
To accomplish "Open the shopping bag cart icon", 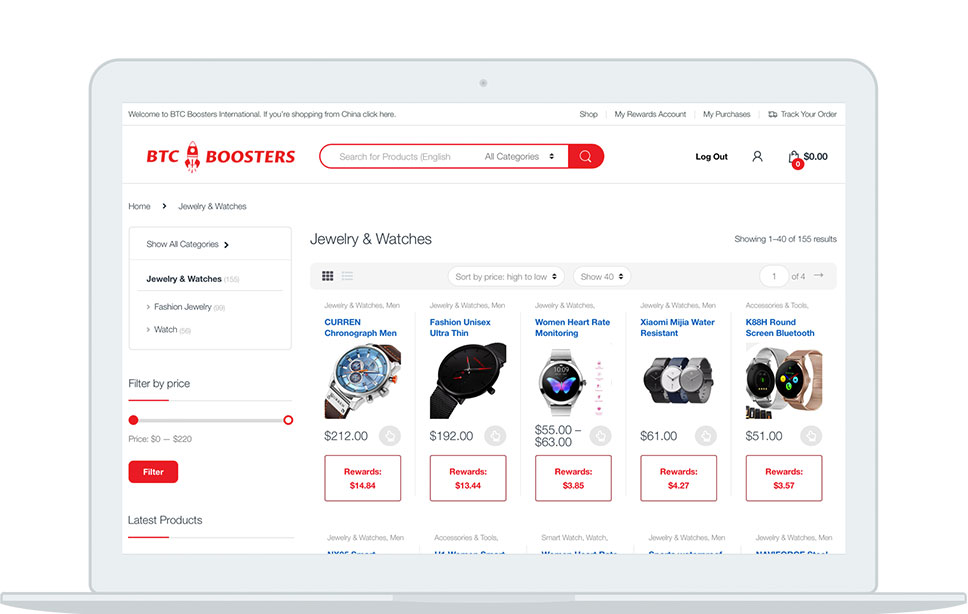I will 795,159.
